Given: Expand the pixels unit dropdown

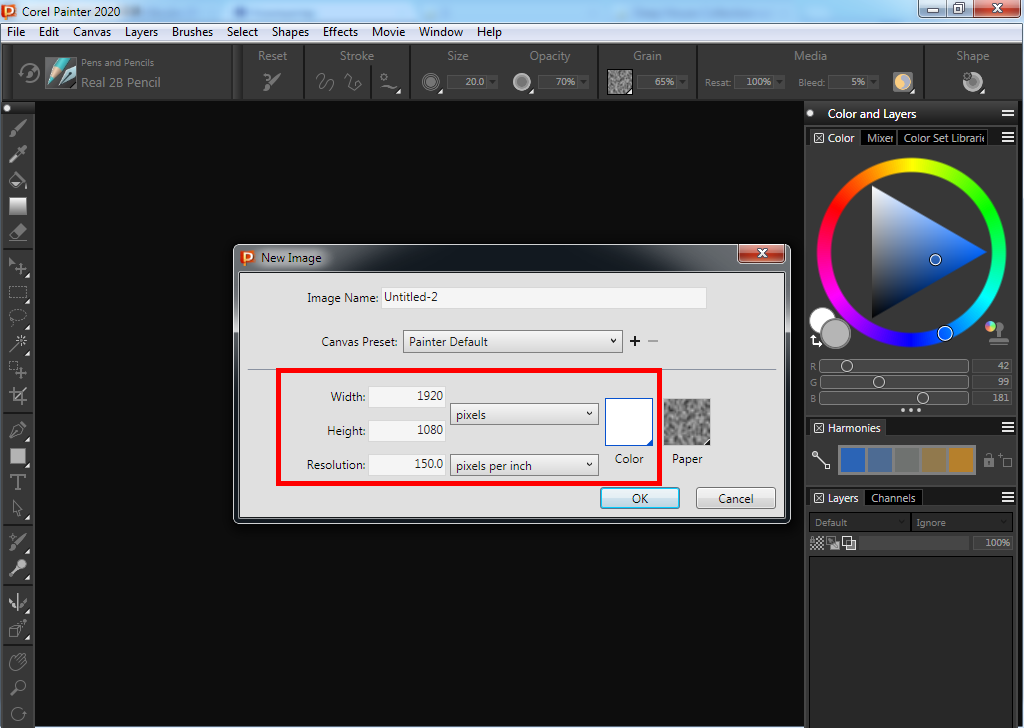Looking at the screenshot, I should tap(524, 414).
